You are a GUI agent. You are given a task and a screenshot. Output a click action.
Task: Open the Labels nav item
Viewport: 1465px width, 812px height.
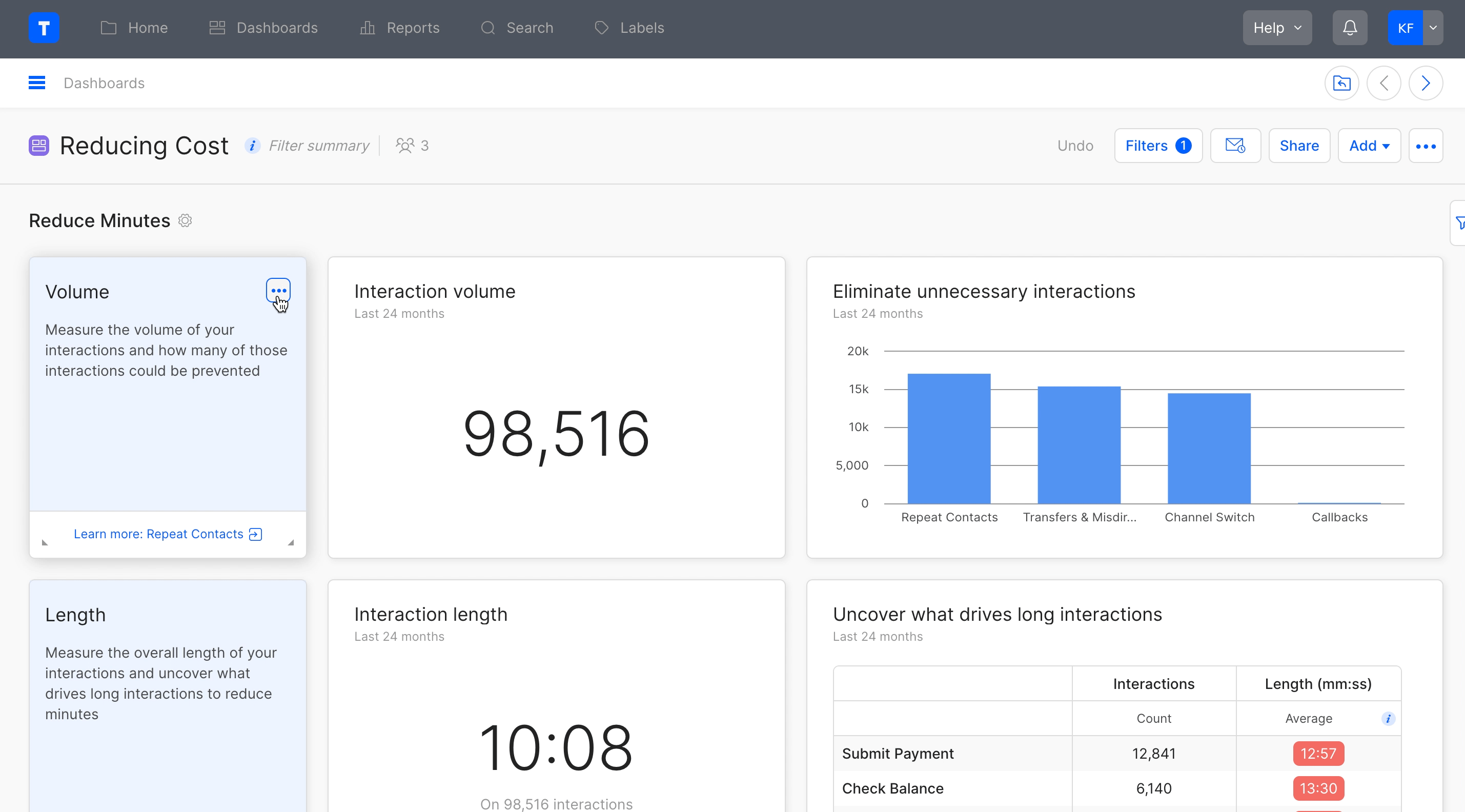click(x=629, y=28)
